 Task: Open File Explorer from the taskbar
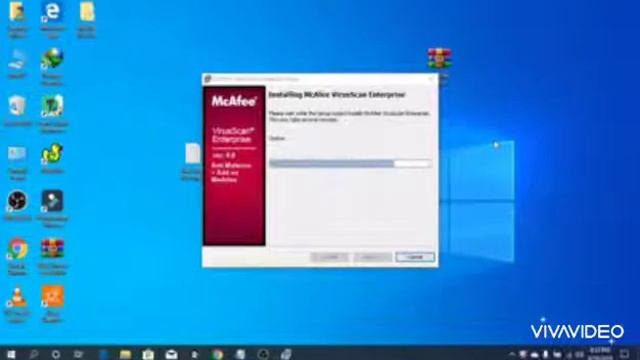[125, 354]
